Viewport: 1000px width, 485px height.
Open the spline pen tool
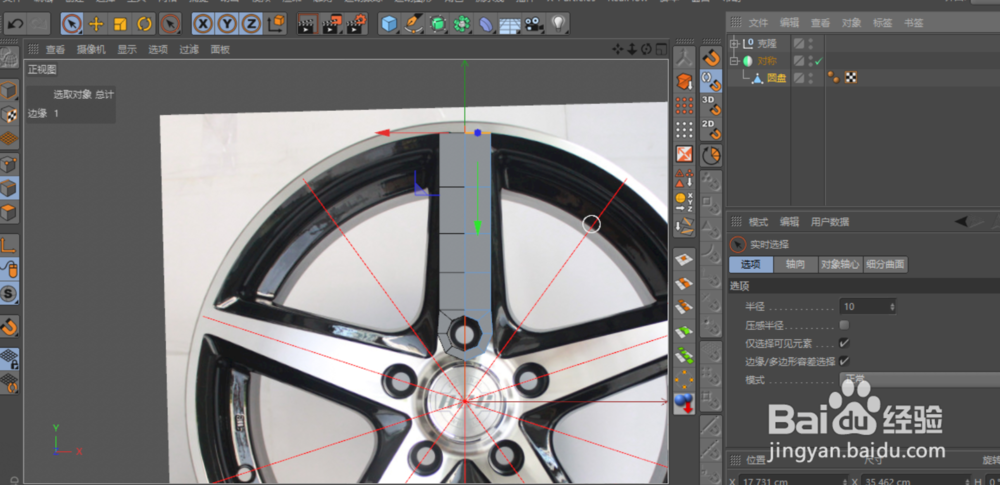coord(413,24)
